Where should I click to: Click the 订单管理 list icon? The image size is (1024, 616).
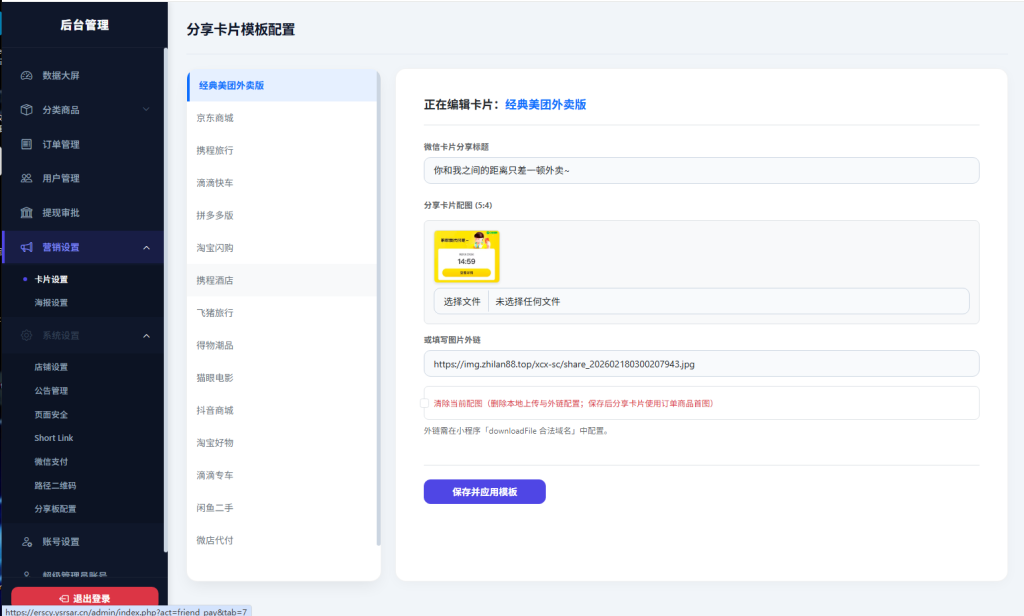point(26,144)
